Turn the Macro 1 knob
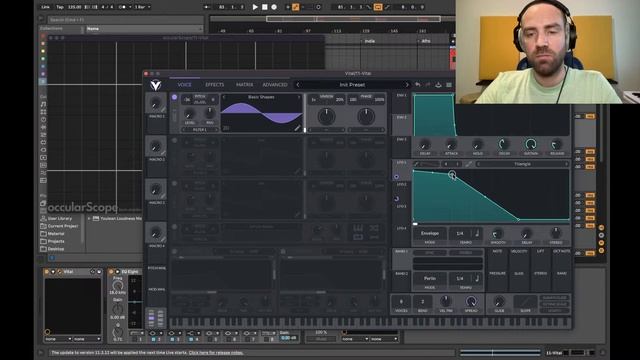 point(156,103)
